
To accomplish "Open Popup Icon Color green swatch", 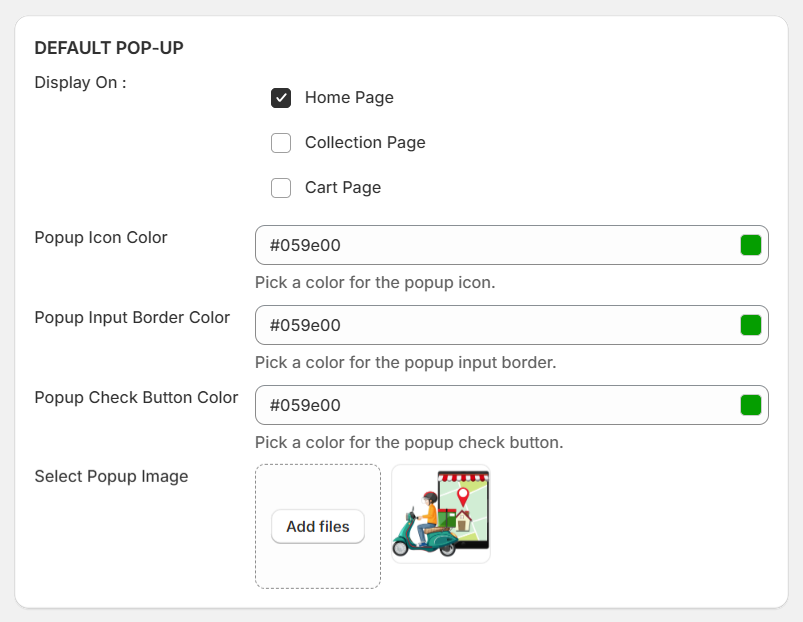I will (751, 245).
